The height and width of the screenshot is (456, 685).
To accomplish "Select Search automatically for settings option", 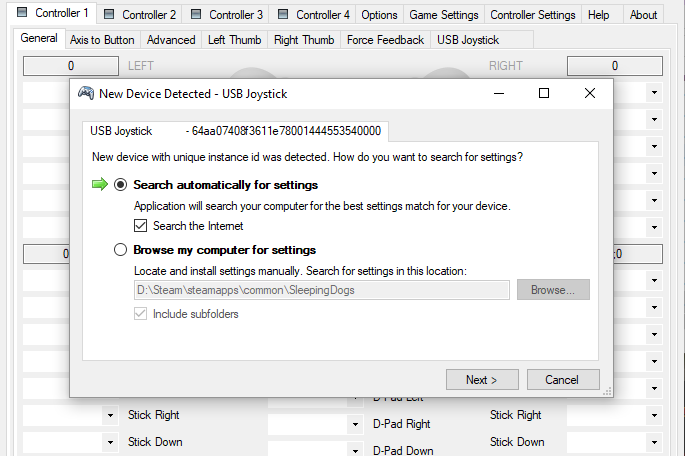I will pyautogui.click(x=121, y=185).
